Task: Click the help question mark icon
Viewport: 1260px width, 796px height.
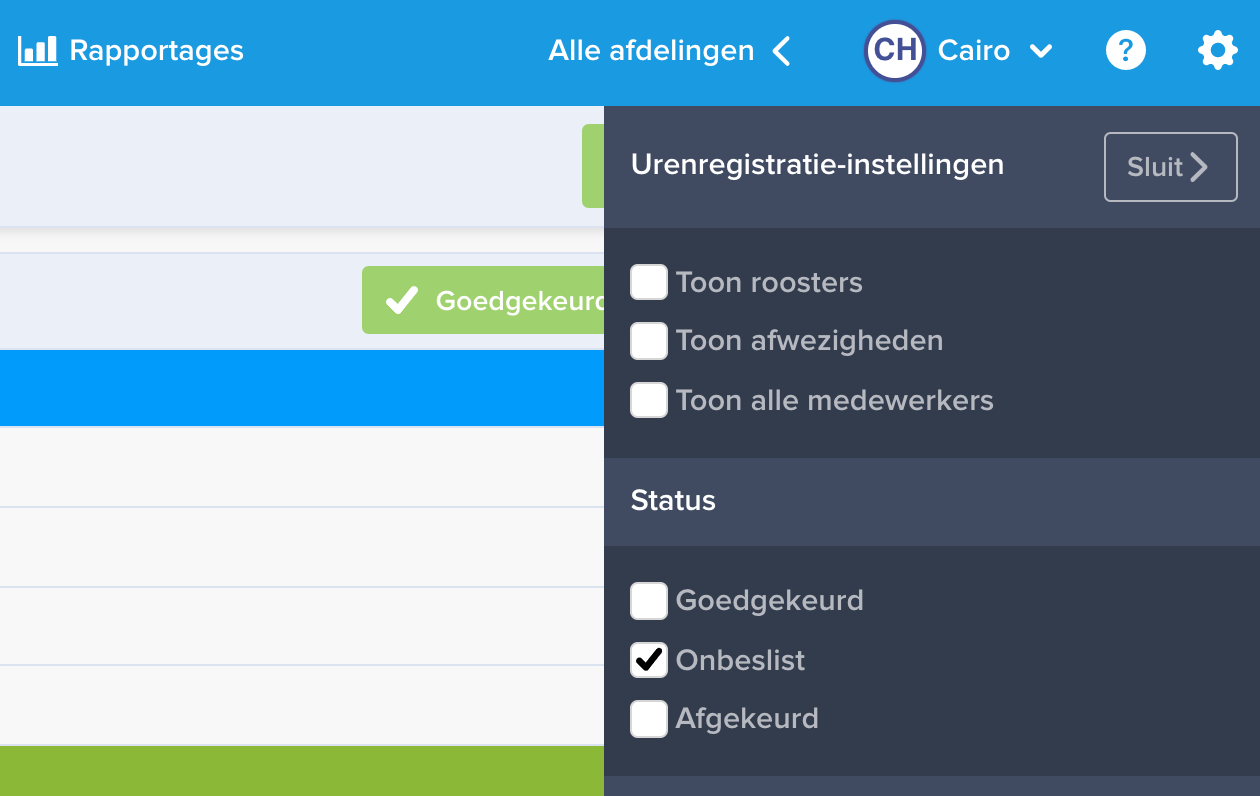Action: (1125, 50)
